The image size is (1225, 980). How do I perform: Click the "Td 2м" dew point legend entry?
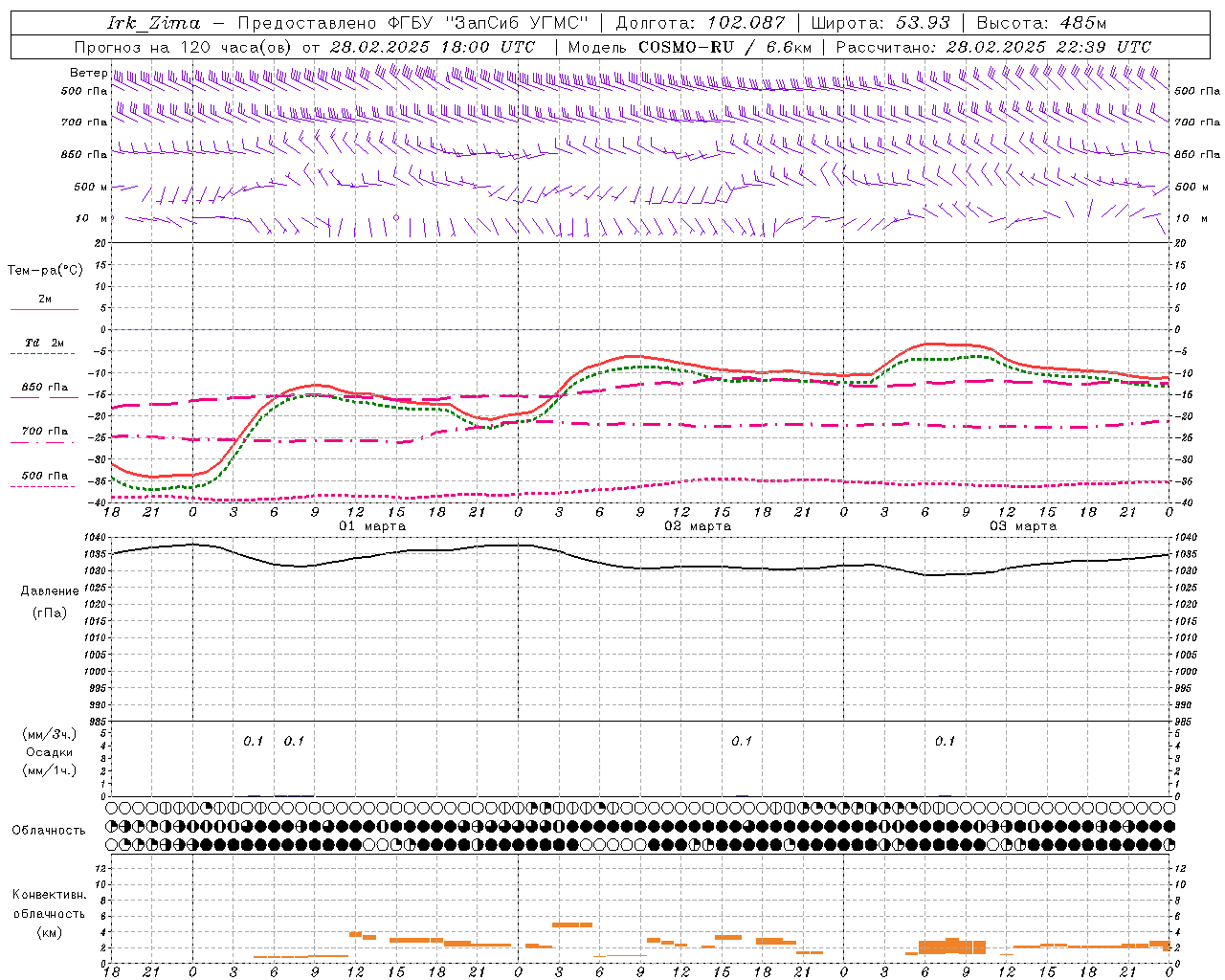45,343
